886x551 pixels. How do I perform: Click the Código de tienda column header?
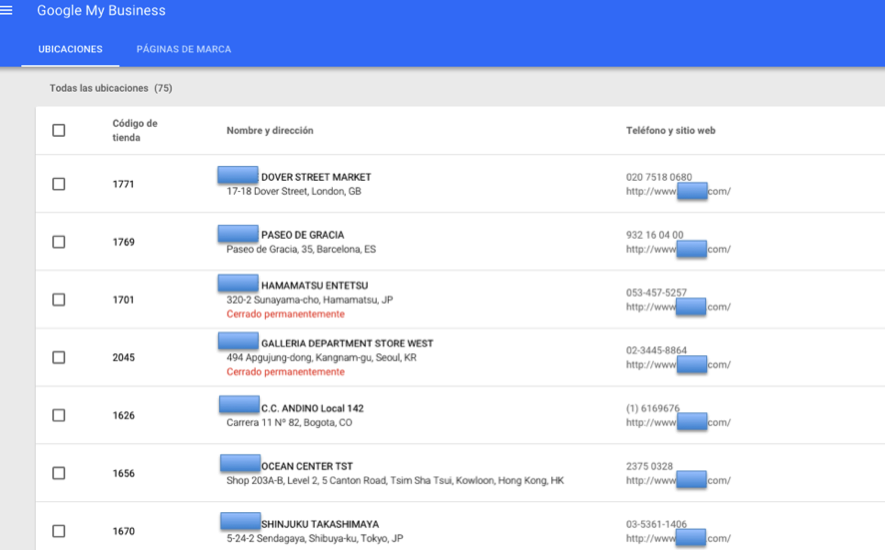pos(135,130)
